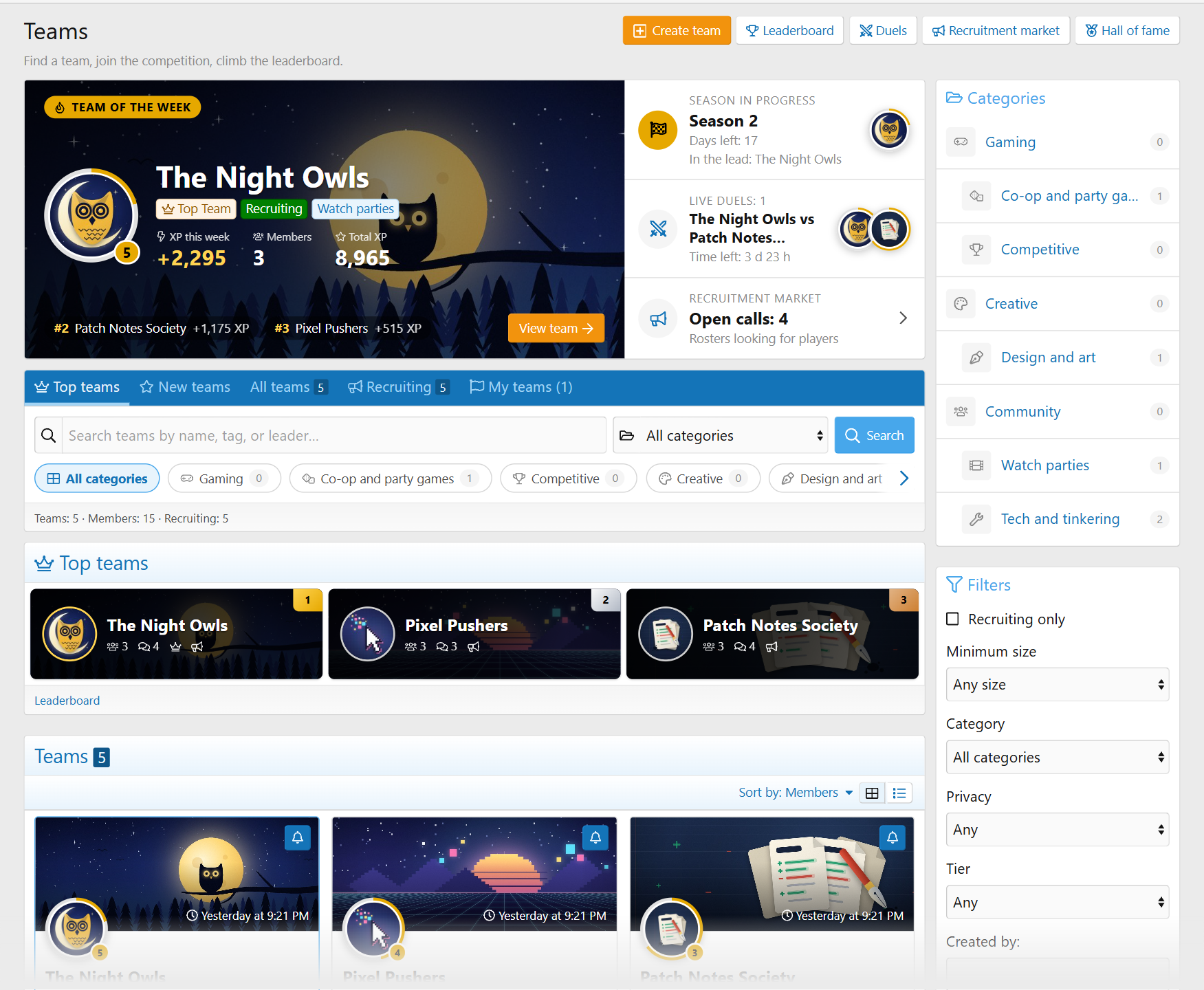Switch to the All teams tab
The image size is (1204, 990).
[288, 387]
